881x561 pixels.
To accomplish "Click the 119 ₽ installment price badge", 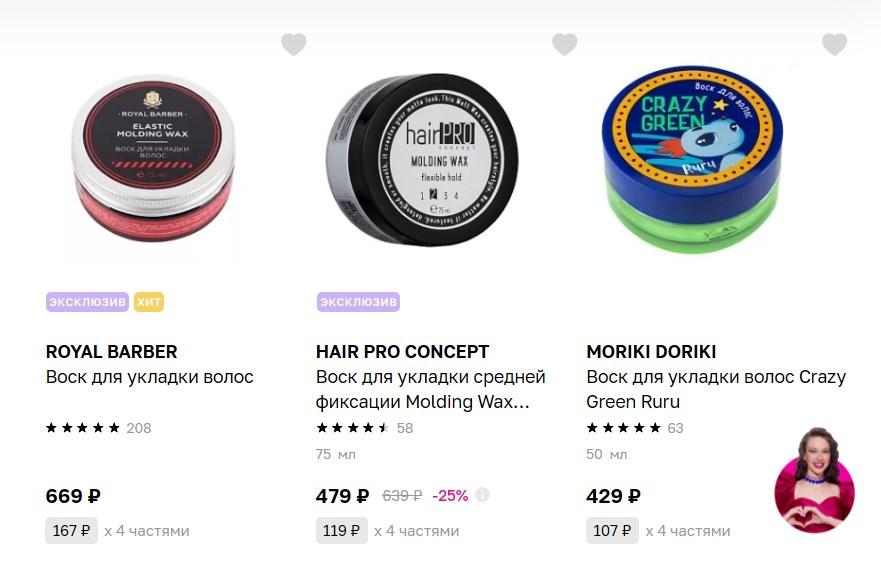I will point(342,531).
